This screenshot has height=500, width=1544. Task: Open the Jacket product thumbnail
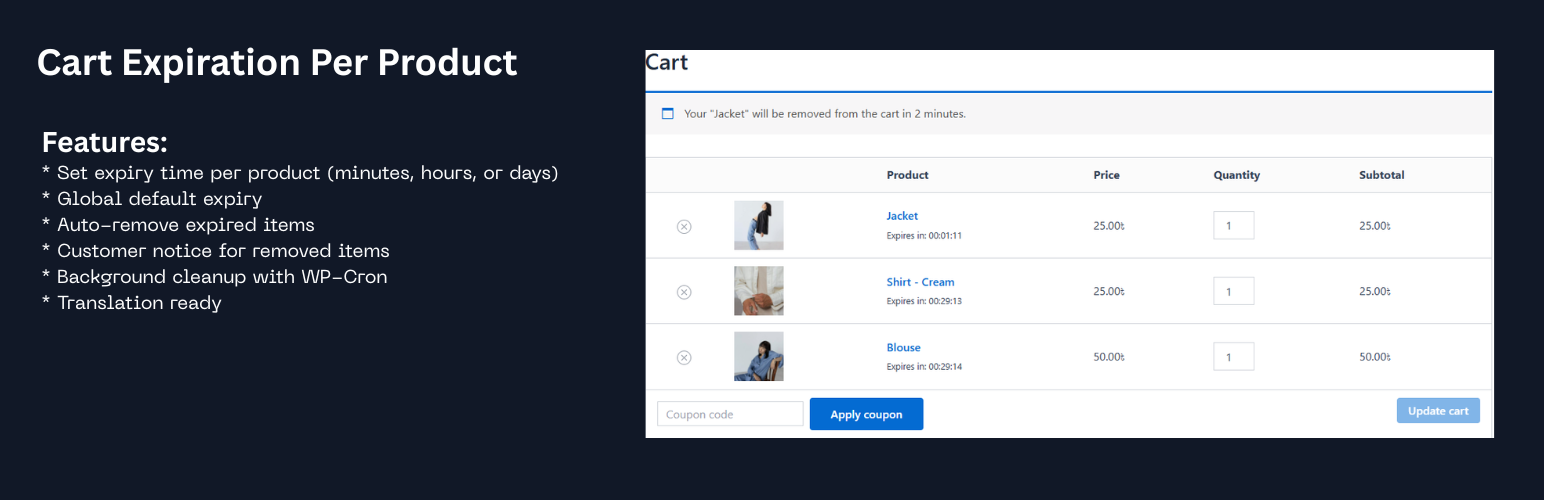(x=758, y=225)
